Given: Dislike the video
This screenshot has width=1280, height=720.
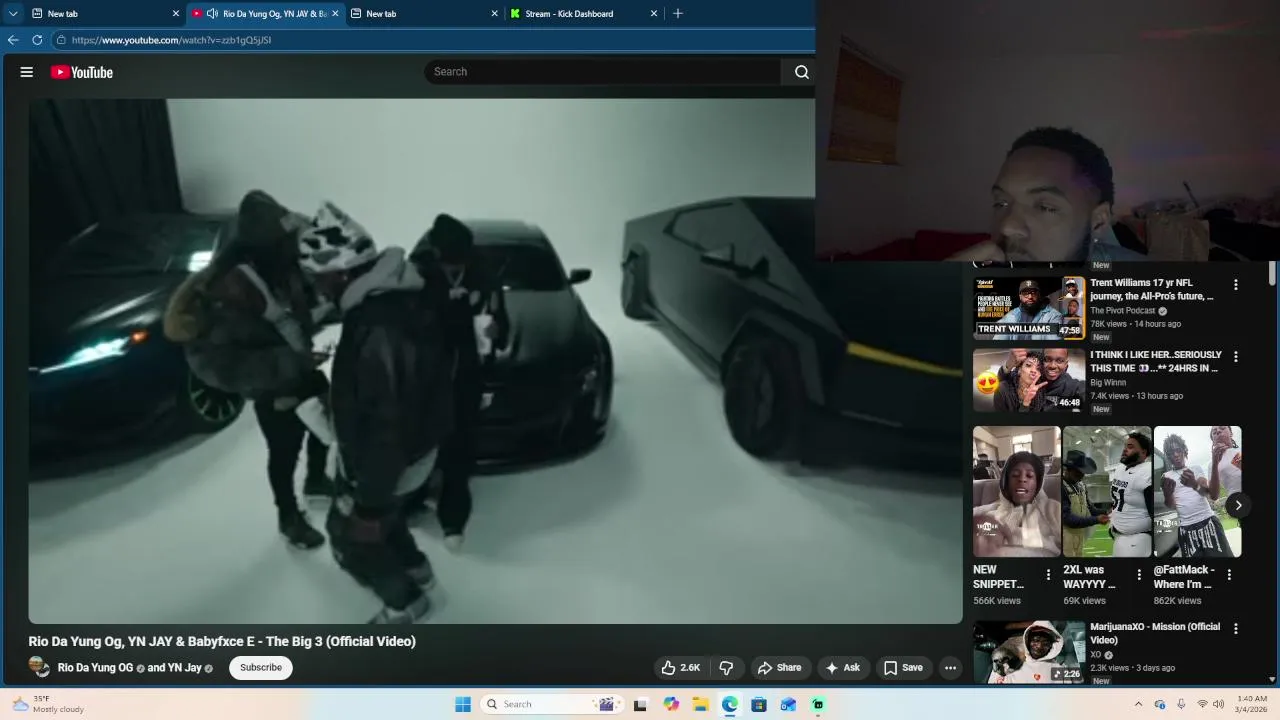Looking at the screenshot, I should (727, 668).
